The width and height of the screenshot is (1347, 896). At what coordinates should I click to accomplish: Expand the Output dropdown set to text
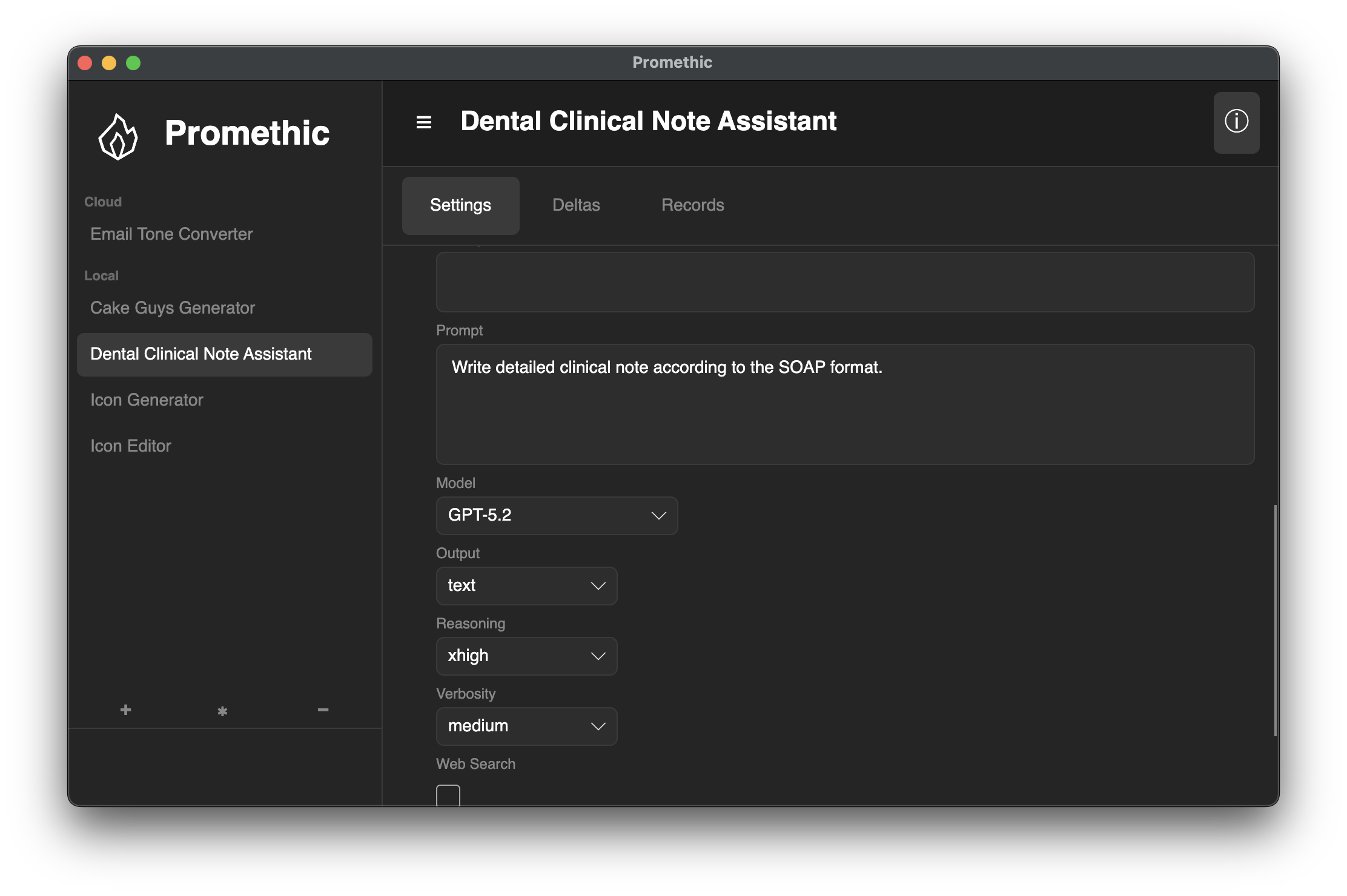click(x=526, y=585)
